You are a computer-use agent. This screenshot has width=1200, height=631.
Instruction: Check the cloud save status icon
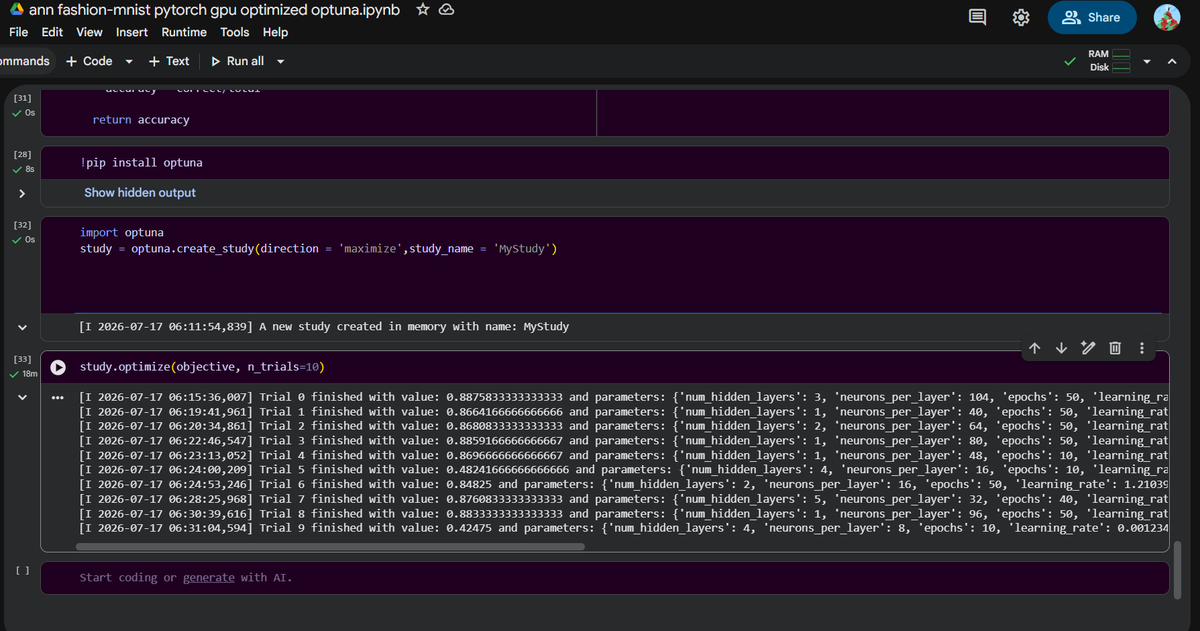point(447,10)
